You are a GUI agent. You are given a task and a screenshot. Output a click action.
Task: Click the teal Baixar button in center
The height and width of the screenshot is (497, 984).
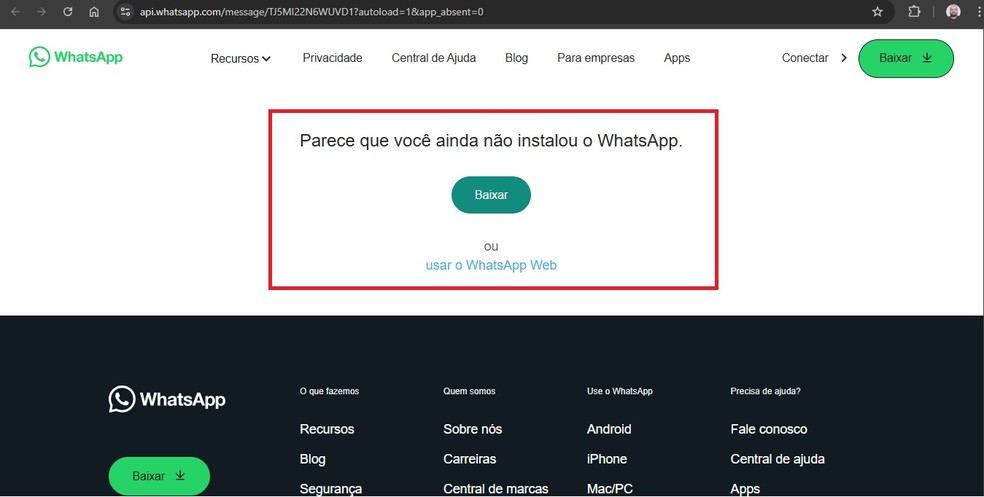[491, 195]
